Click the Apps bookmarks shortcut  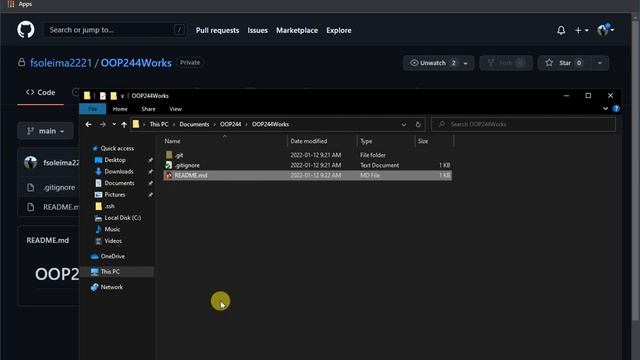[20, 4]
